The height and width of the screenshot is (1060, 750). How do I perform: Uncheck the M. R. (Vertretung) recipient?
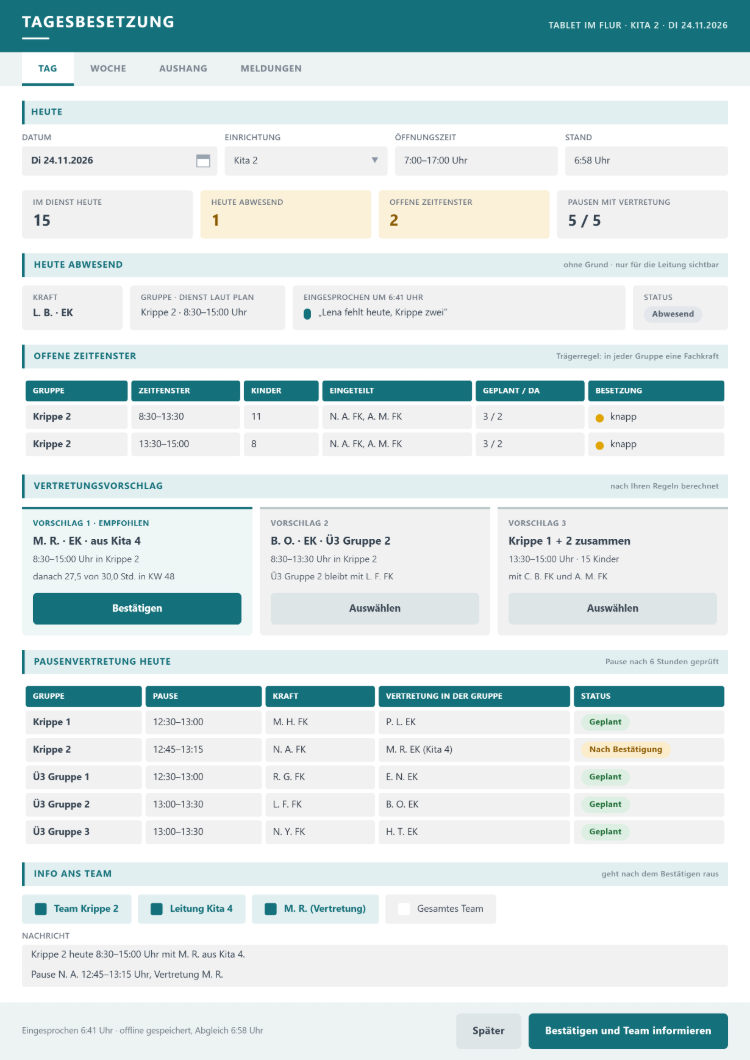271,909
